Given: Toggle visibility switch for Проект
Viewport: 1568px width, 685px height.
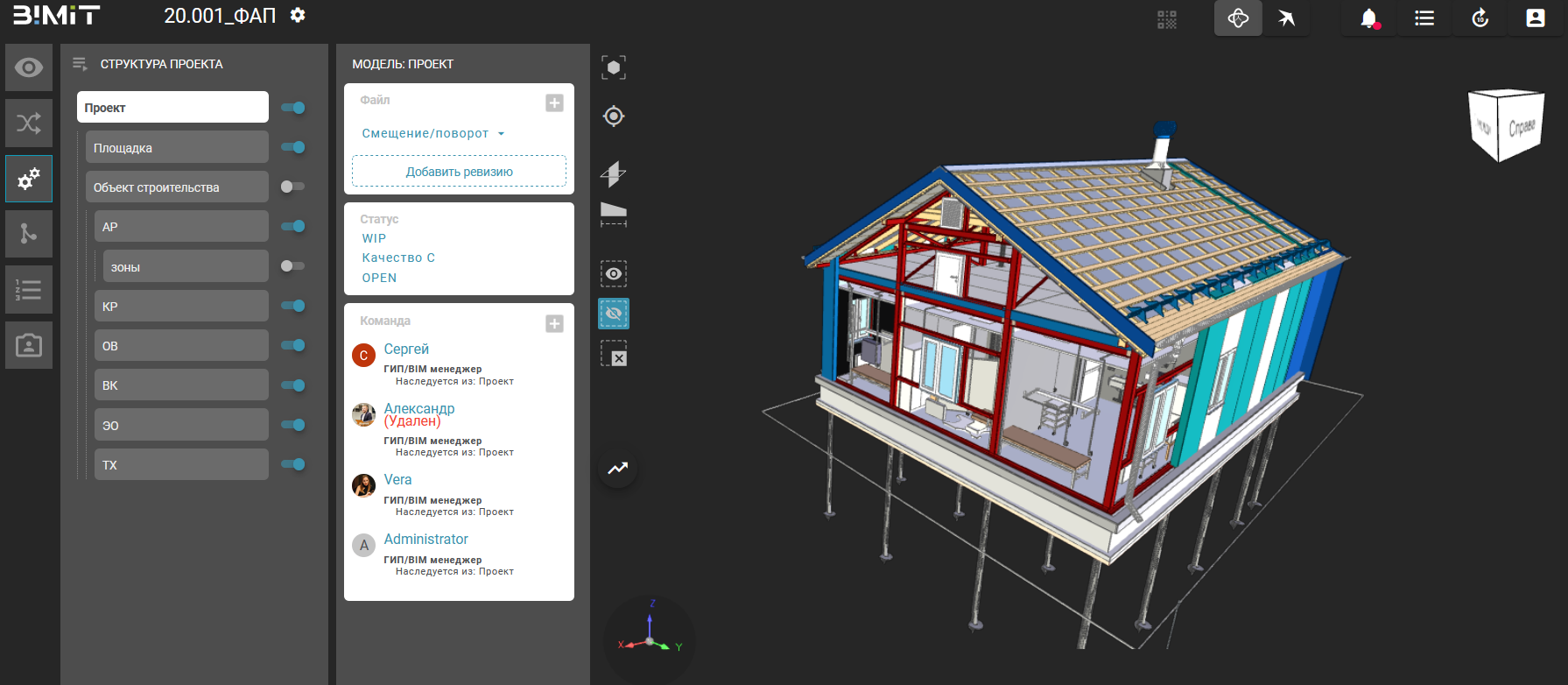Looking at the screenshot, I should (293, 108).
